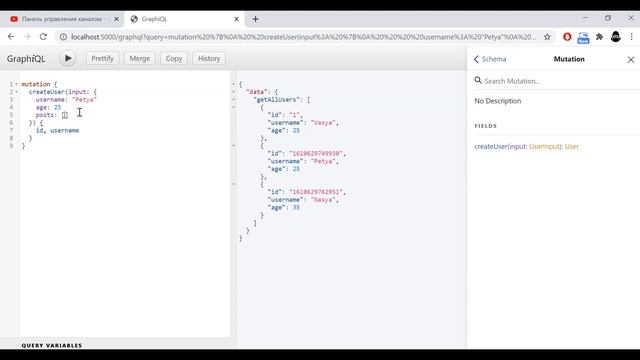Open the browser profile avatar
This screenshot has width=640, height=360.
(616, 37)
